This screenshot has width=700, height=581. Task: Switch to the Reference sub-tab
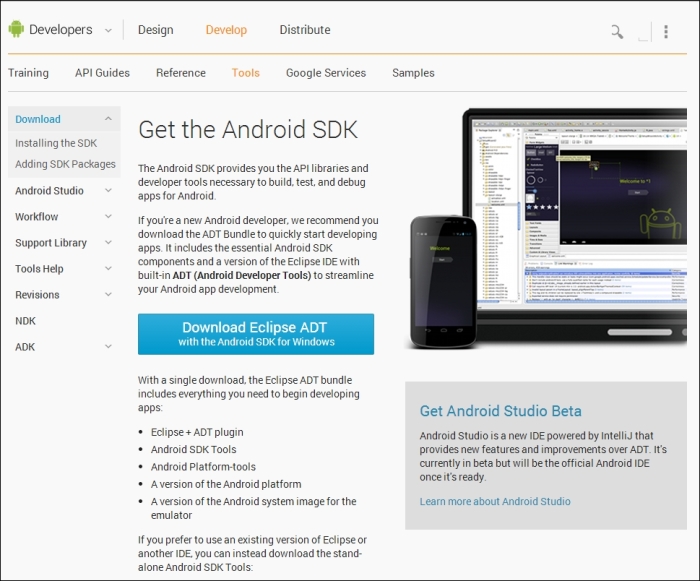pos(181,73)
